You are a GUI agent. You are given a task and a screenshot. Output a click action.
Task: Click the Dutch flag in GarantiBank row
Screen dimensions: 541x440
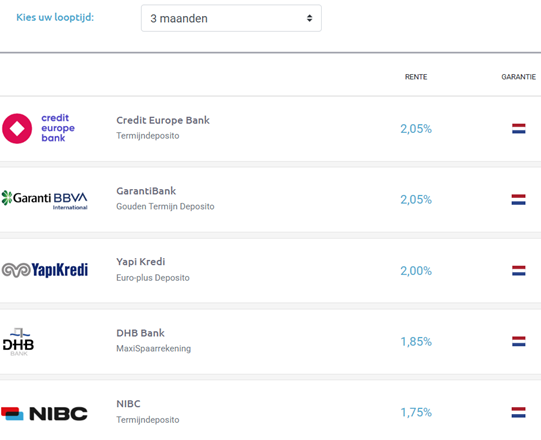[519, 199]
